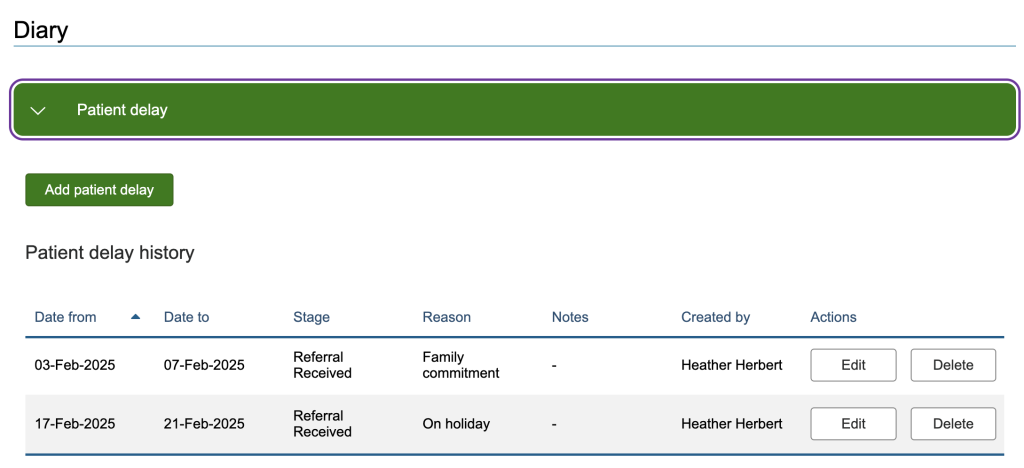Click the sort arrow beside Date from
Screen dimensions: 1024x468
pyautogui.click(x=135, y=317)
